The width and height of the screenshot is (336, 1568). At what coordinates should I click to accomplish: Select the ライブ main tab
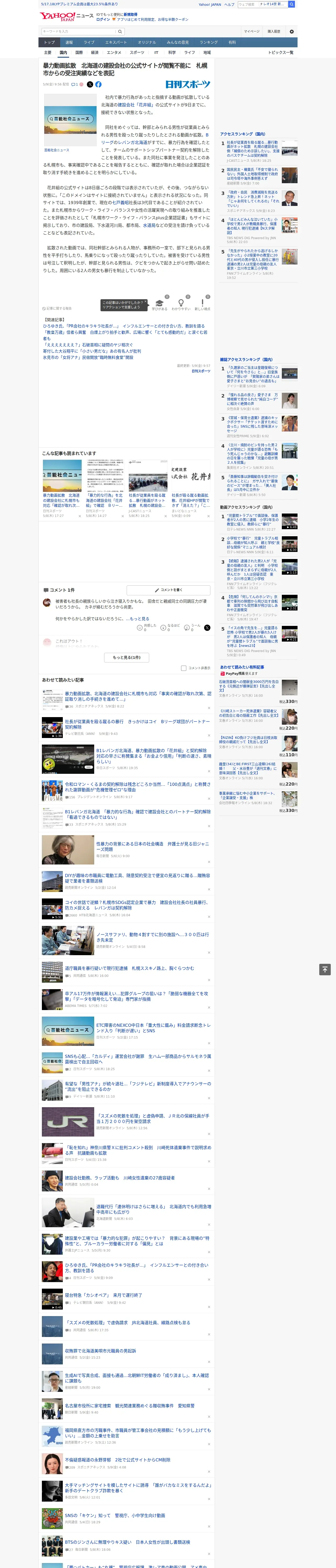click(x=89, y=43)
